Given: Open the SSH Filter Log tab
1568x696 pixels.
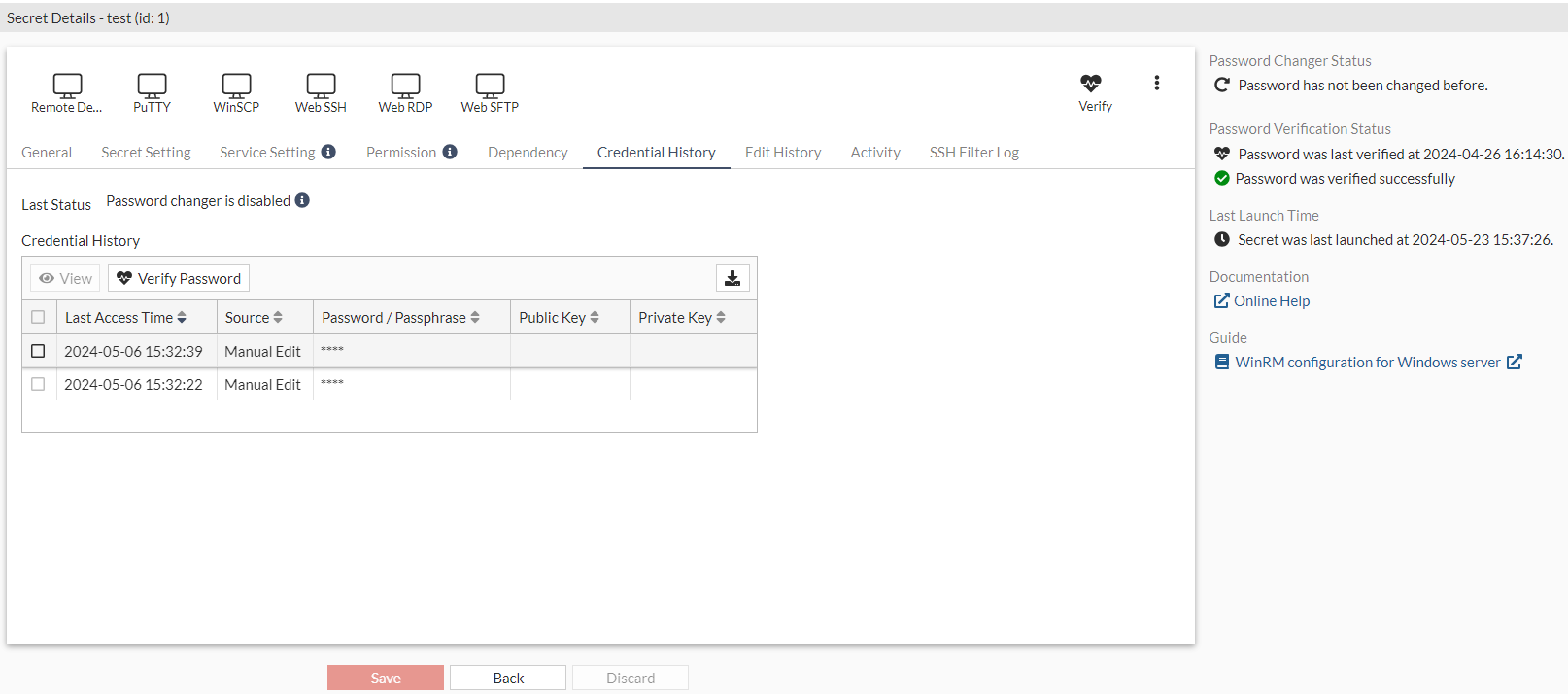Looking at the screenshot, I should point(974,152).
